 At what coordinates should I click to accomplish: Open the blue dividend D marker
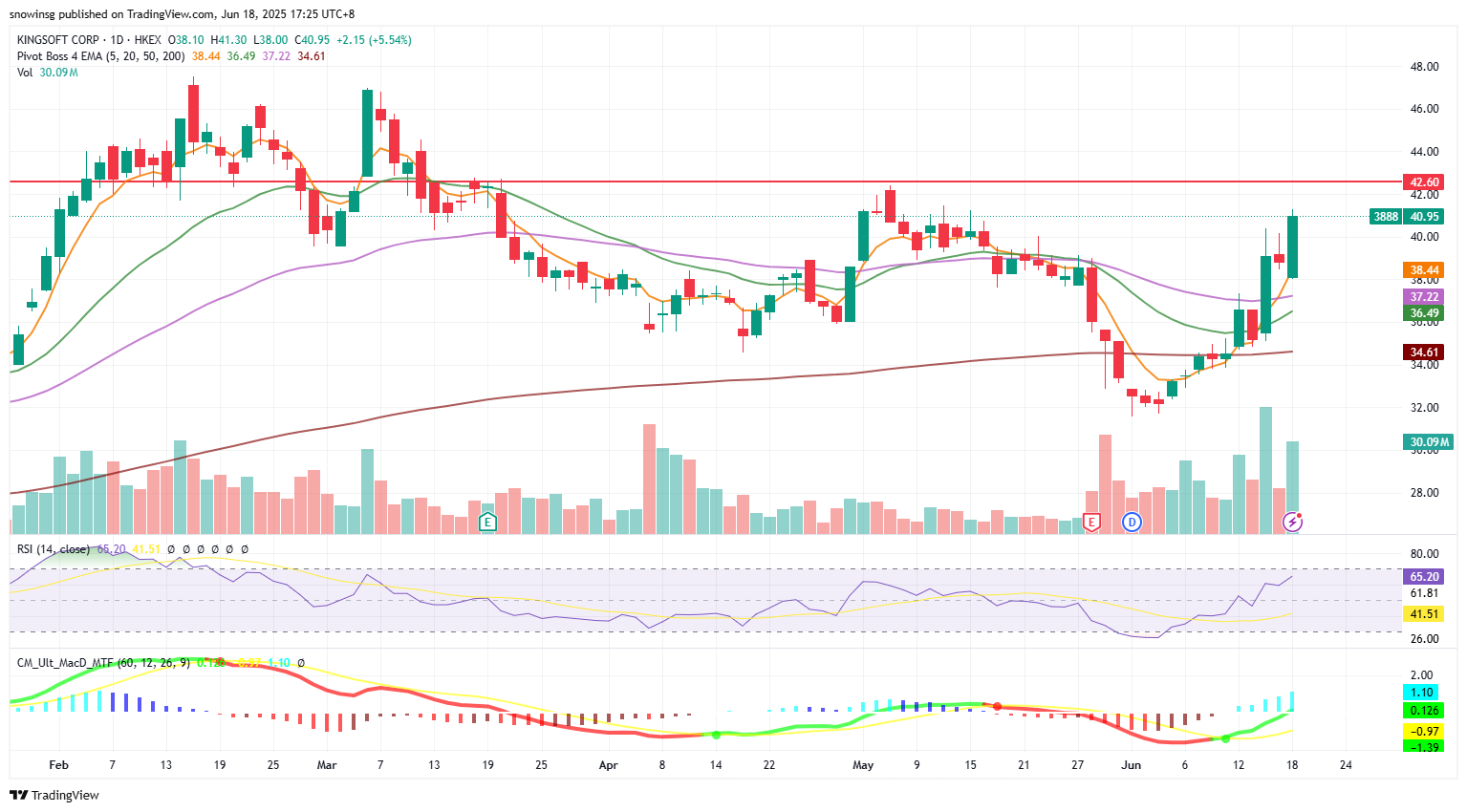click(1133, 522)
